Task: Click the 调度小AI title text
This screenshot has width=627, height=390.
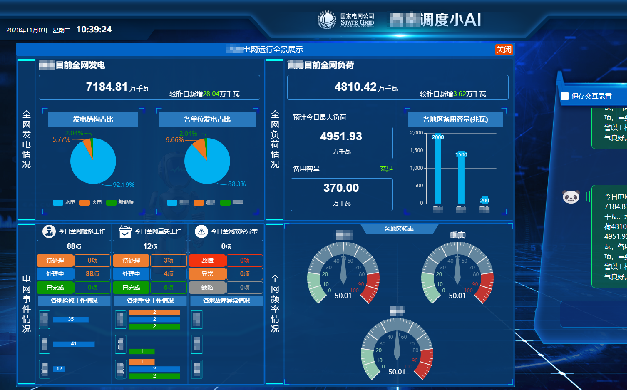Action: pos(451,20)
